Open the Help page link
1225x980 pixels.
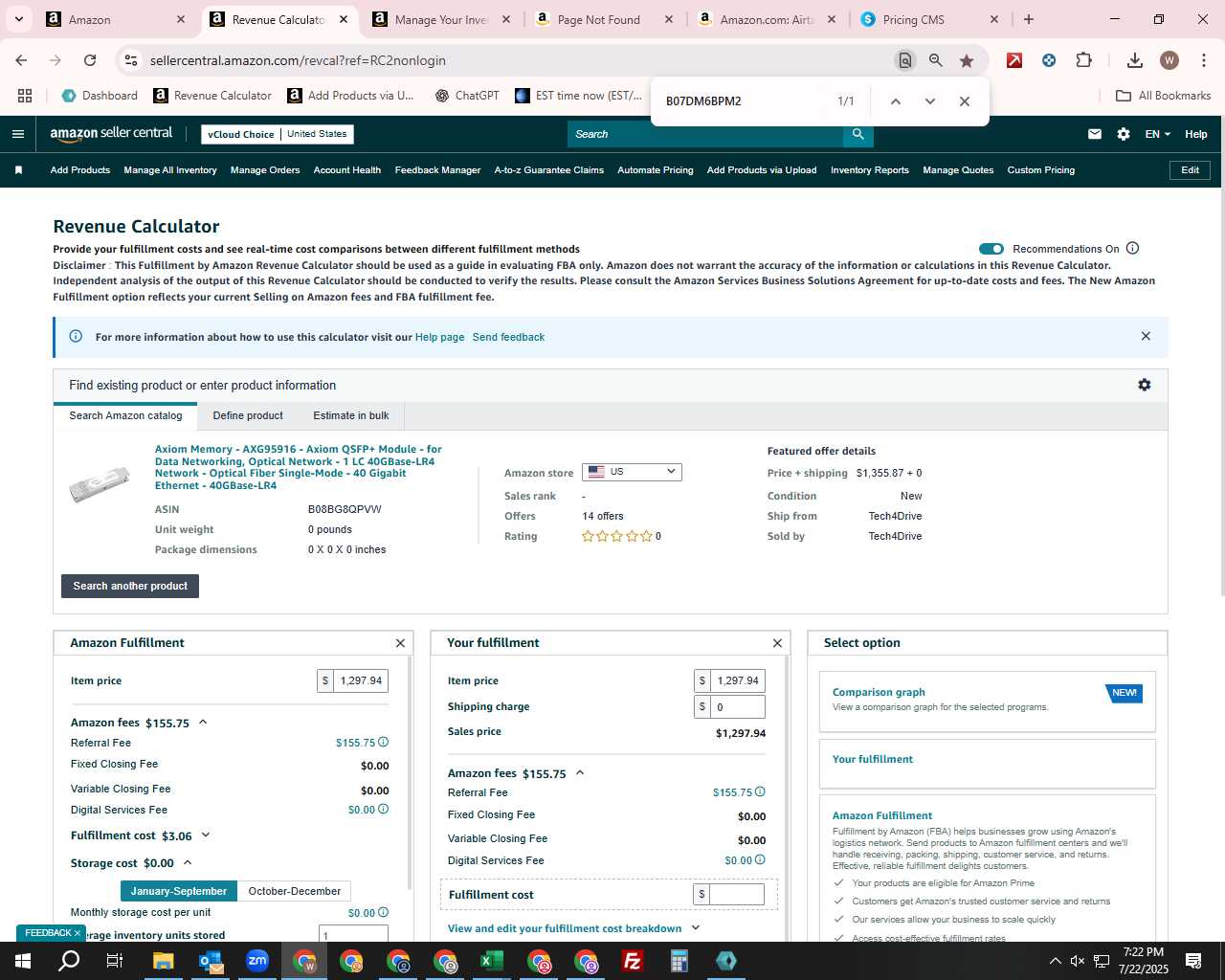click(439, 337)
